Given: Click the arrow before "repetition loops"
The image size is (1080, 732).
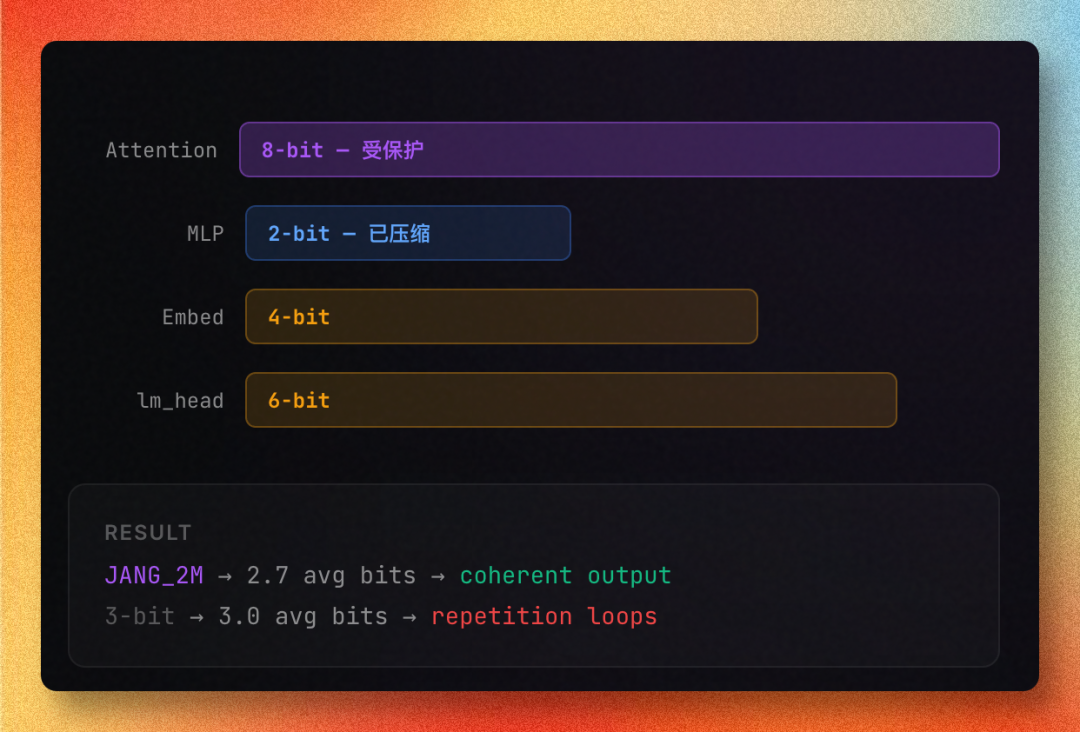Looking at the screenshot, I should pyautogui.click(x=409, y=616).
